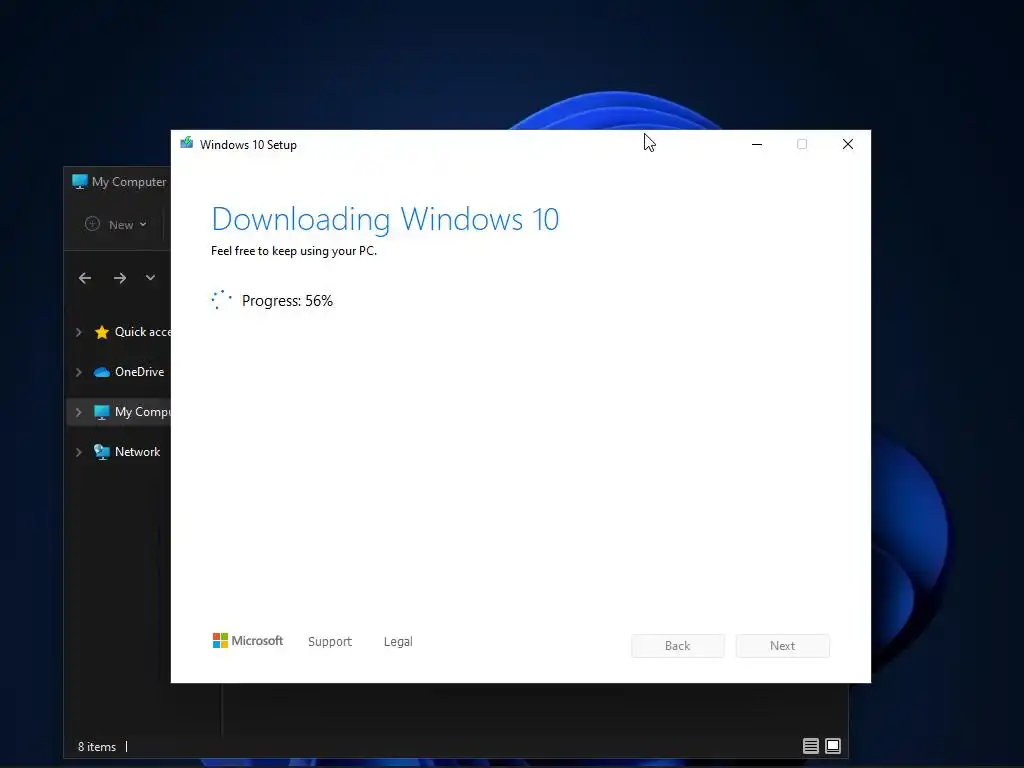Expand the Quick access tree node
Screen dimensions: 1024x768
(78, 332)
